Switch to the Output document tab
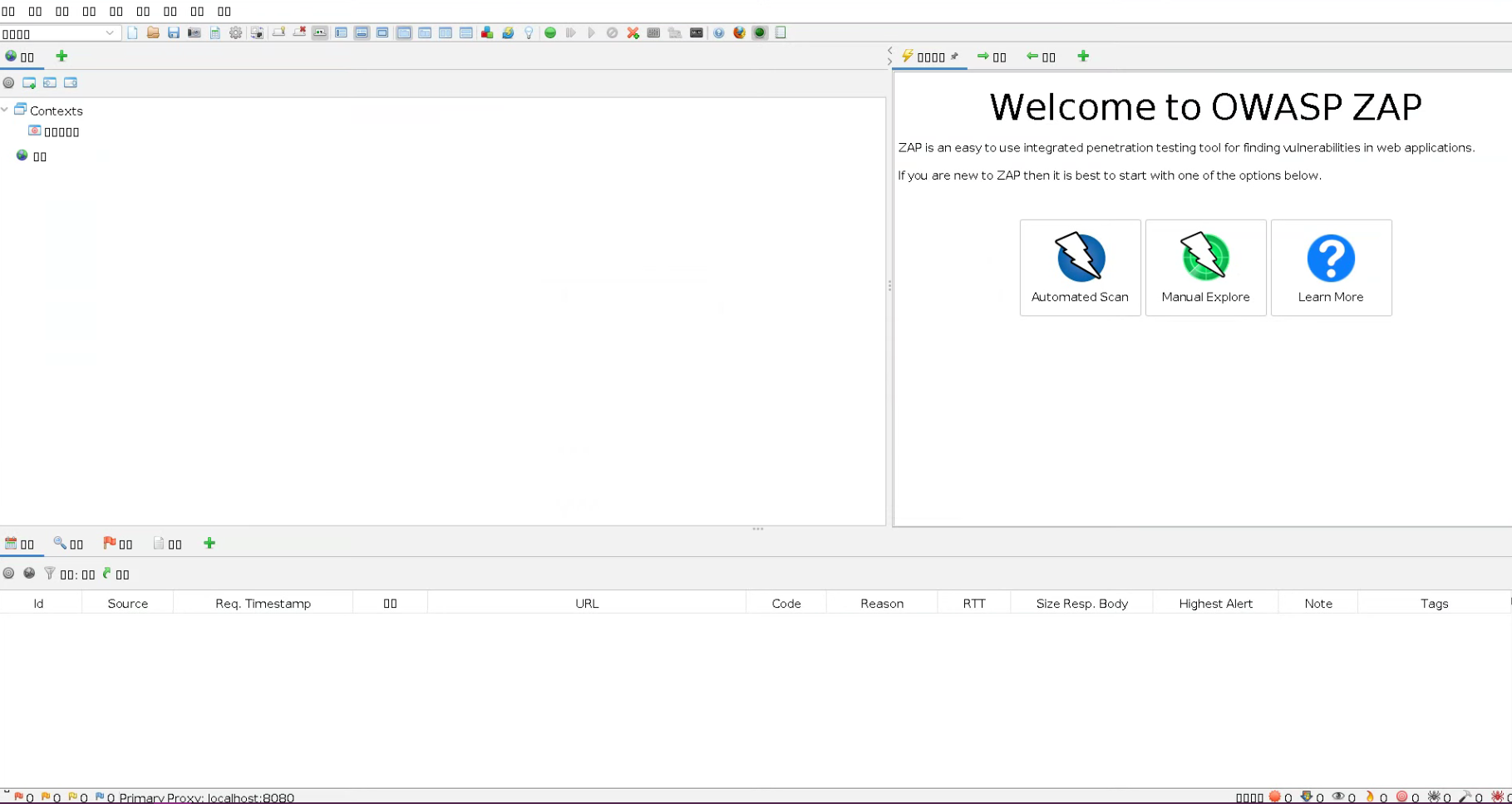The image size is (1512, 804). tap(167, 544)
